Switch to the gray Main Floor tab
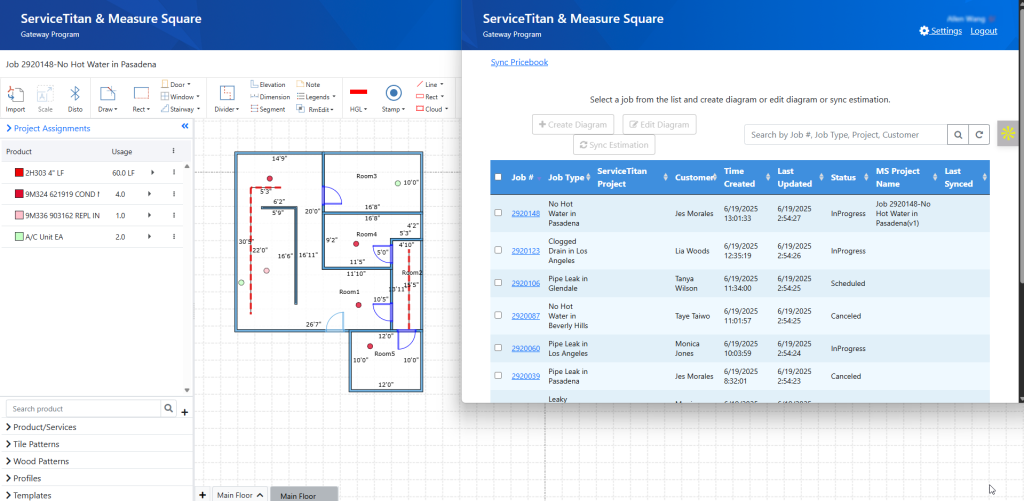This screenshot has width=1024, height=501. (304, 496)
